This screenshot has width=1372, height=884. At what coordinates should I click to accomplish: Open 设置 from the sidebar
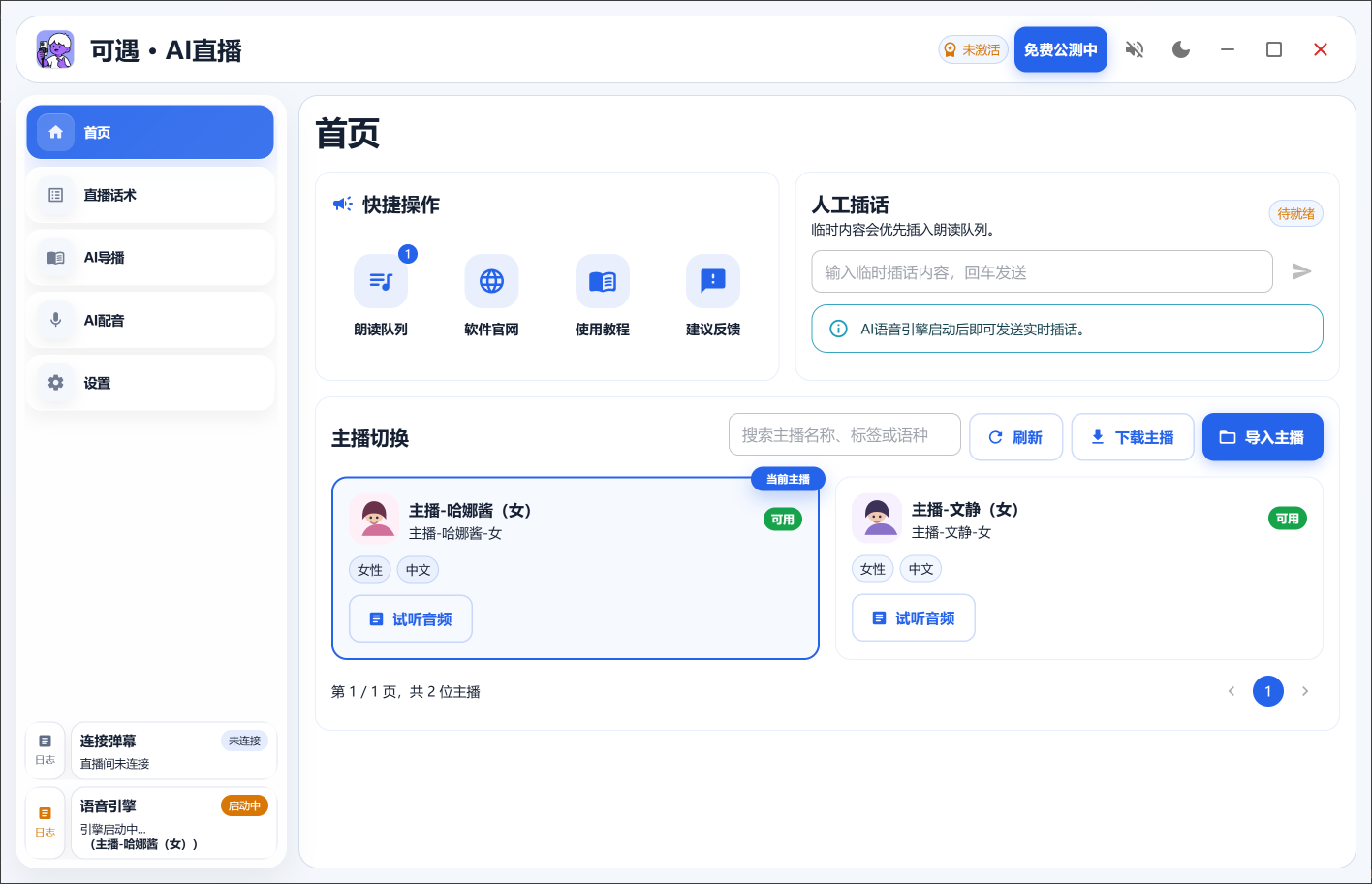click(150, 383)
